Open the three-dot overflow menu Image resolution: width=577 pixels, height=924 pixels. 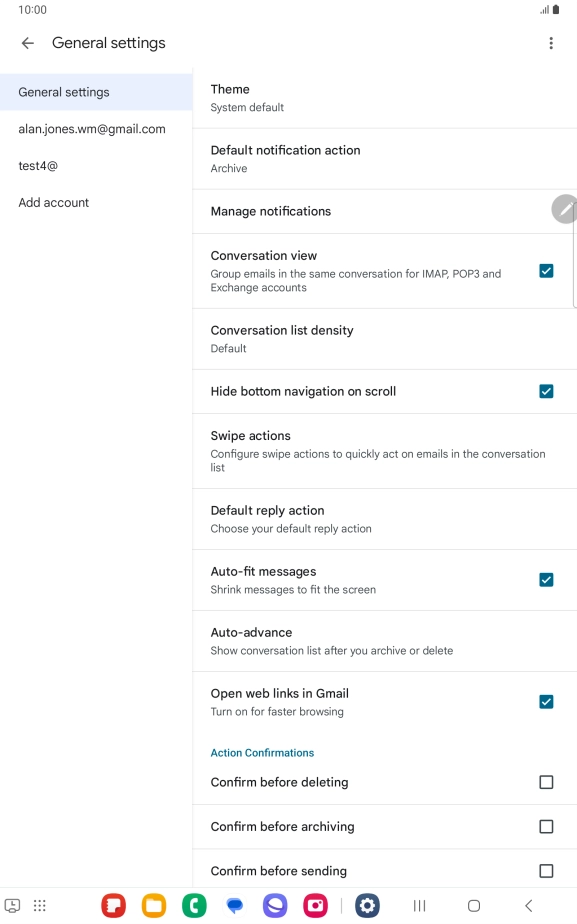pyautogui.click(x=550, y=43)
